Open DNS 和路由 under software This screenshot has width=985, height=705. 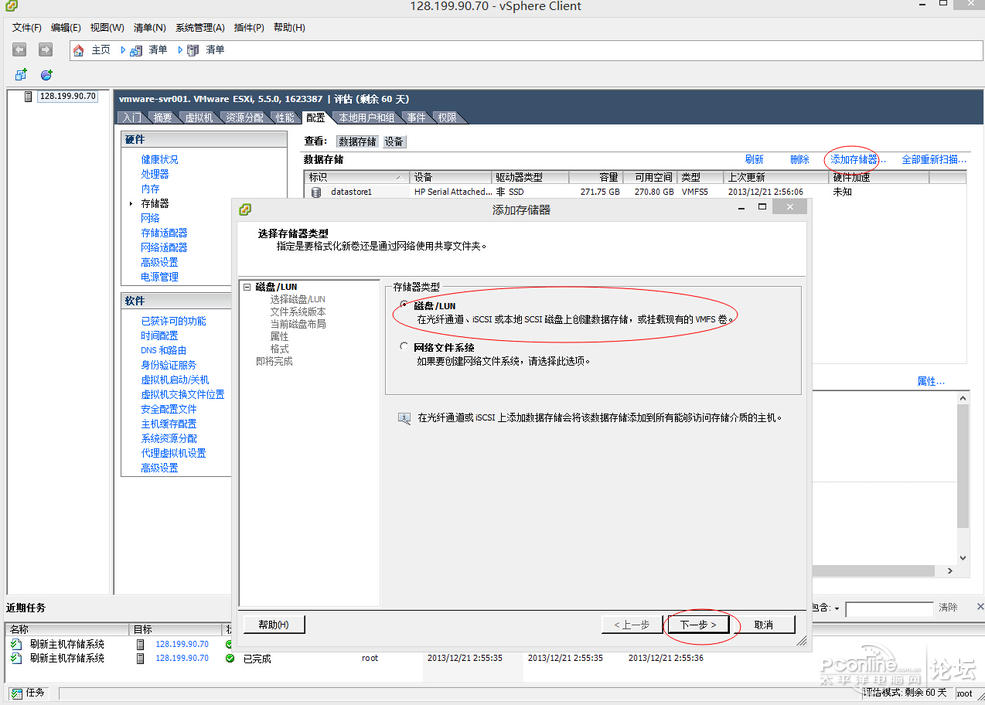[163, 351]
